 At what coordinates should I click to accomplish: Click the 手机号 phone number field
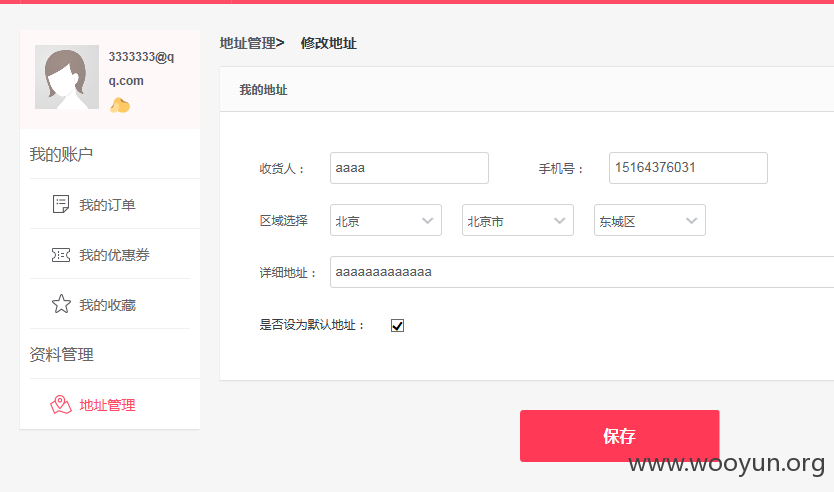click(x=688, y=168)
